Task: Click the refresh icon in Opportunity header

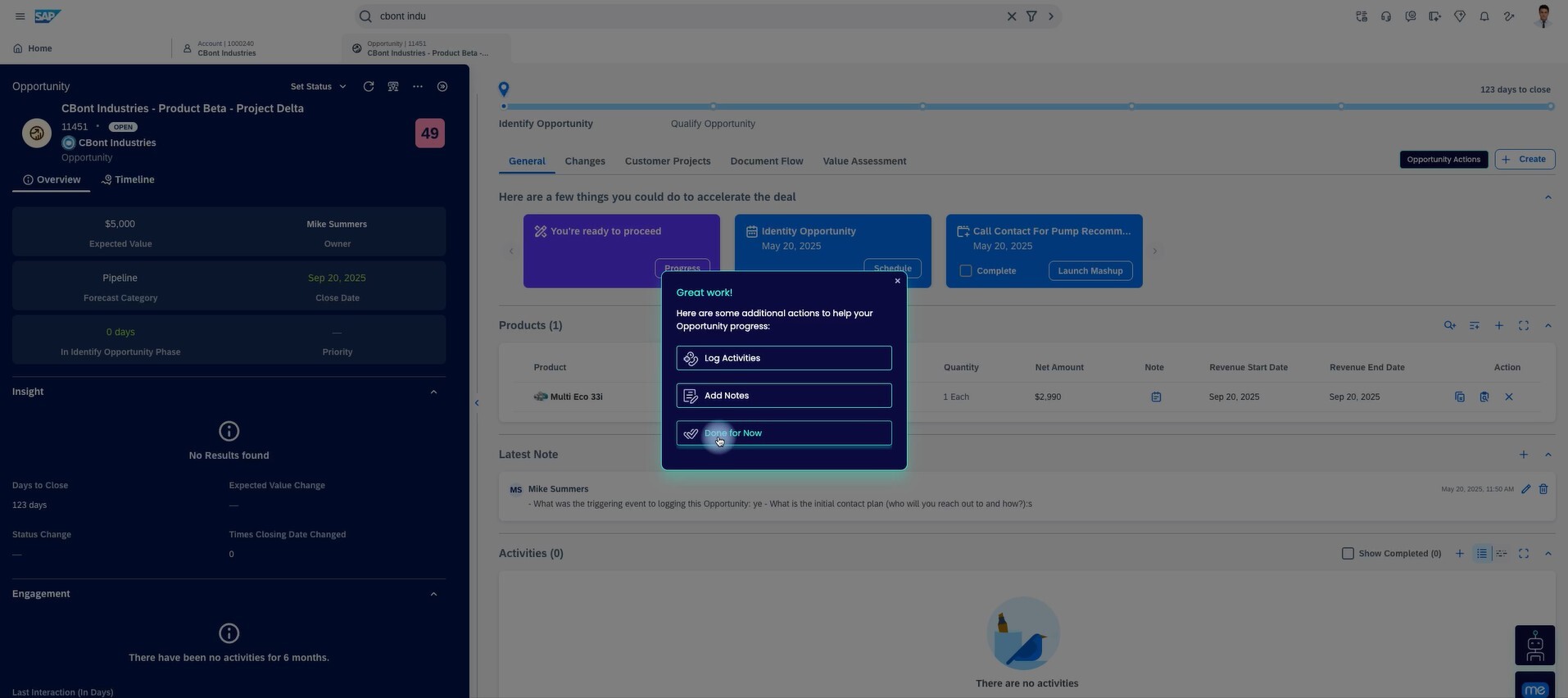Action: pos(369,87)
